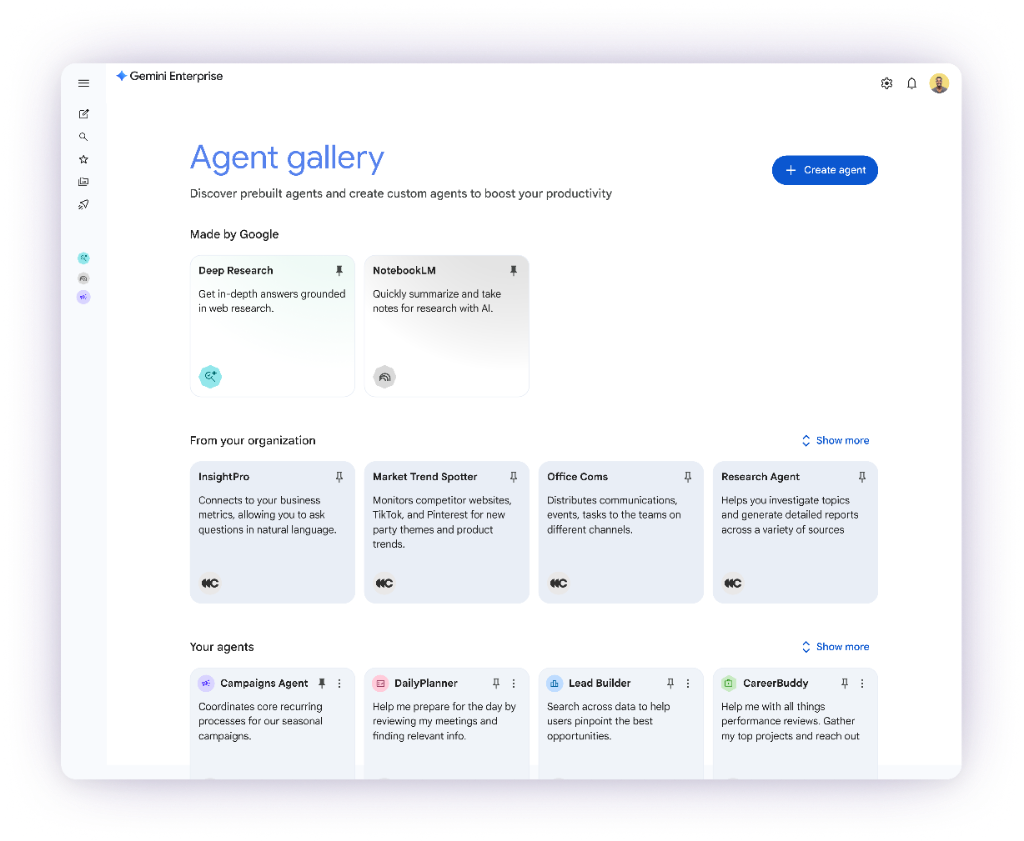The height and width of the screenshot is (841, 1024).
Task: Open the settings gear icon
Action: 886,84
